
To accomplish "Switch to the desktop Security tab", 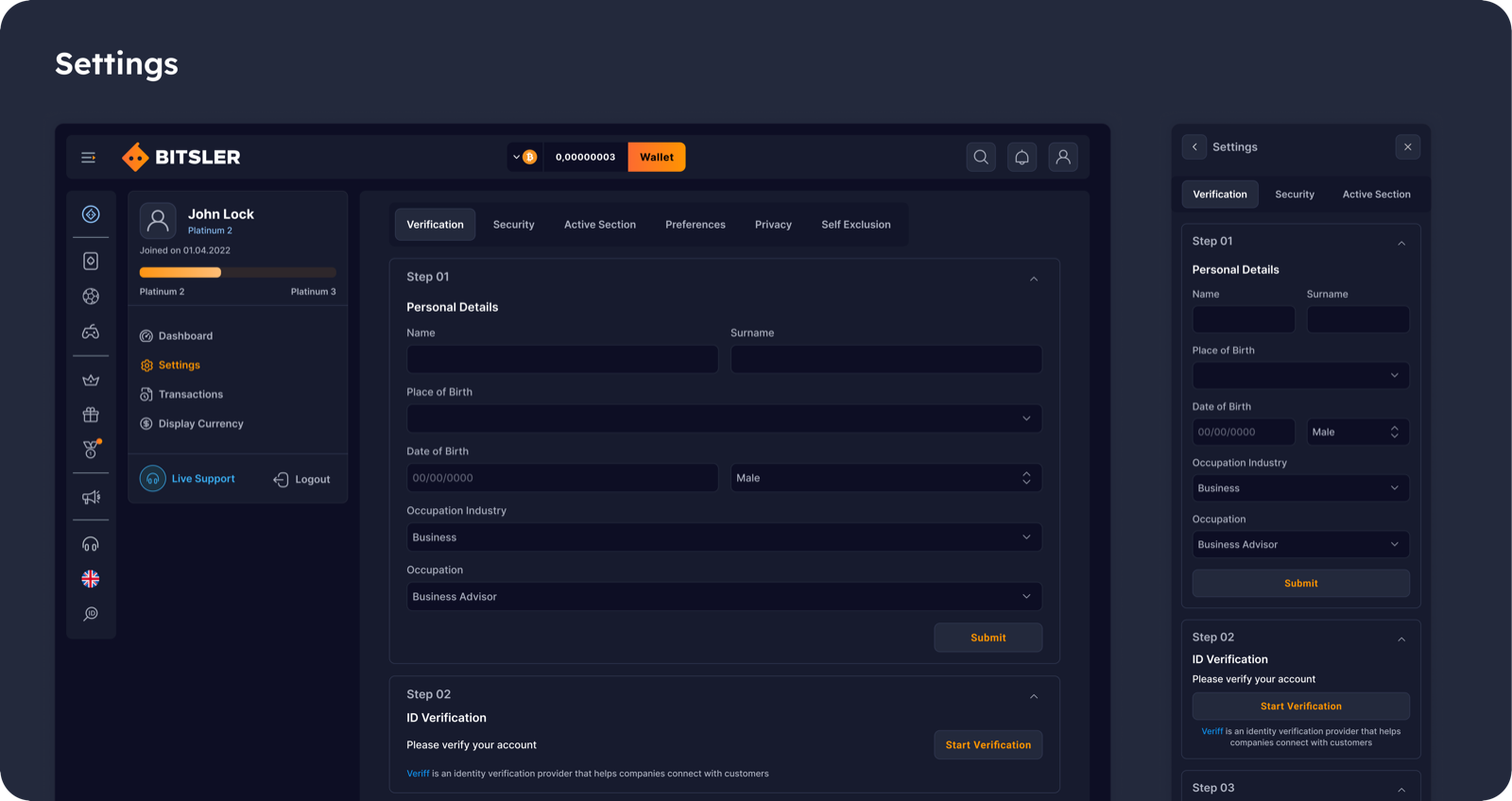I will tap(514, 225).
